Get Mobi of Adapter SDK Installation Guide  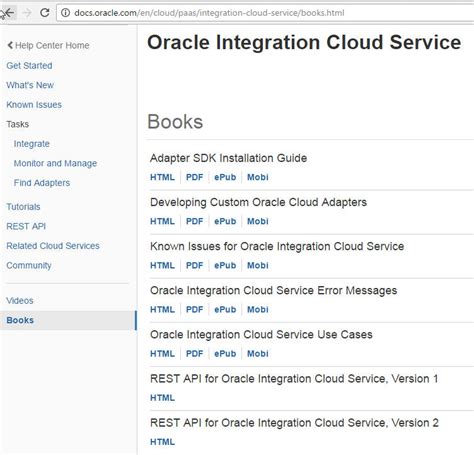[x=258, y=177]
